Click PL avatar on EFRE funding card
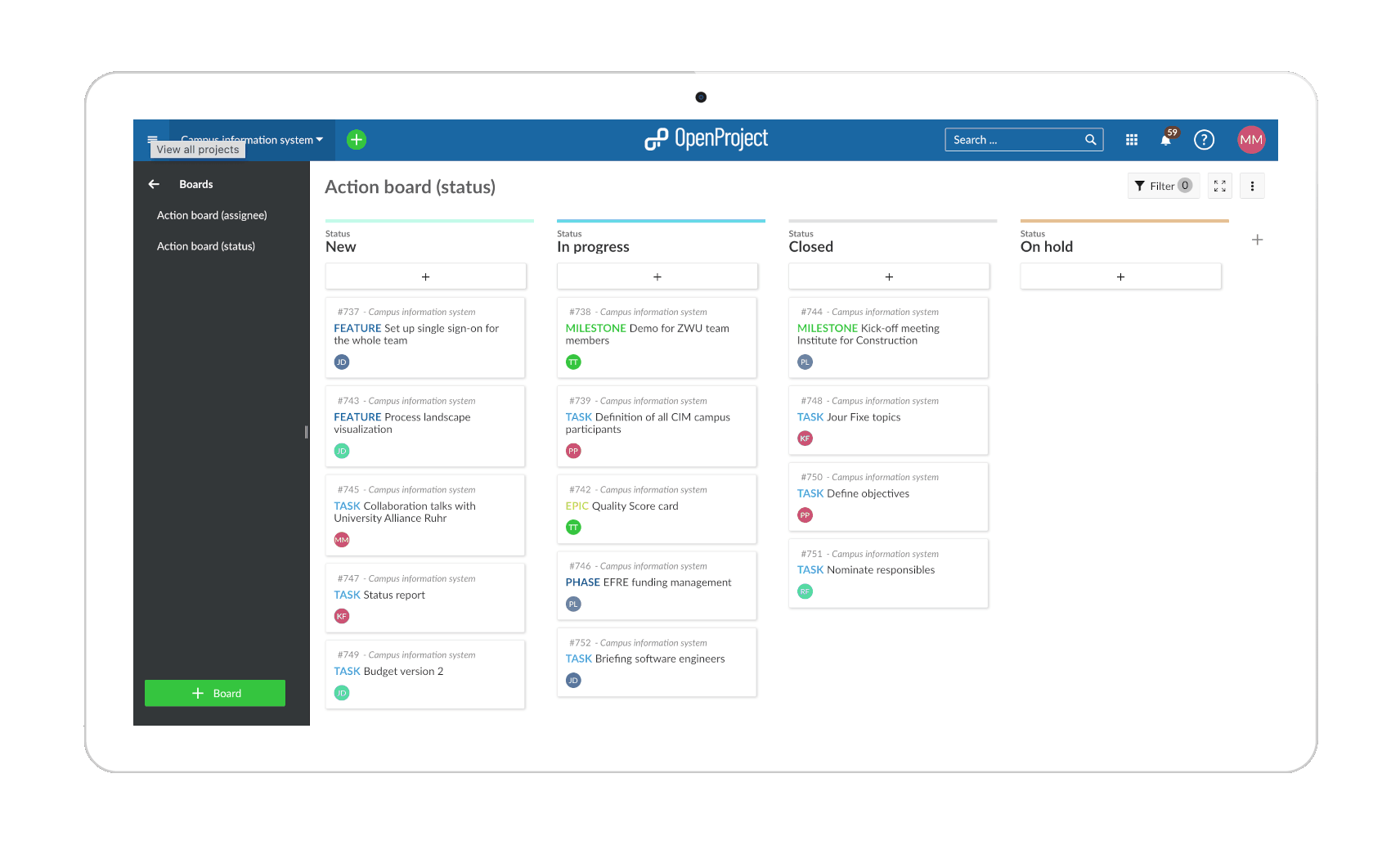 (573, 604)
